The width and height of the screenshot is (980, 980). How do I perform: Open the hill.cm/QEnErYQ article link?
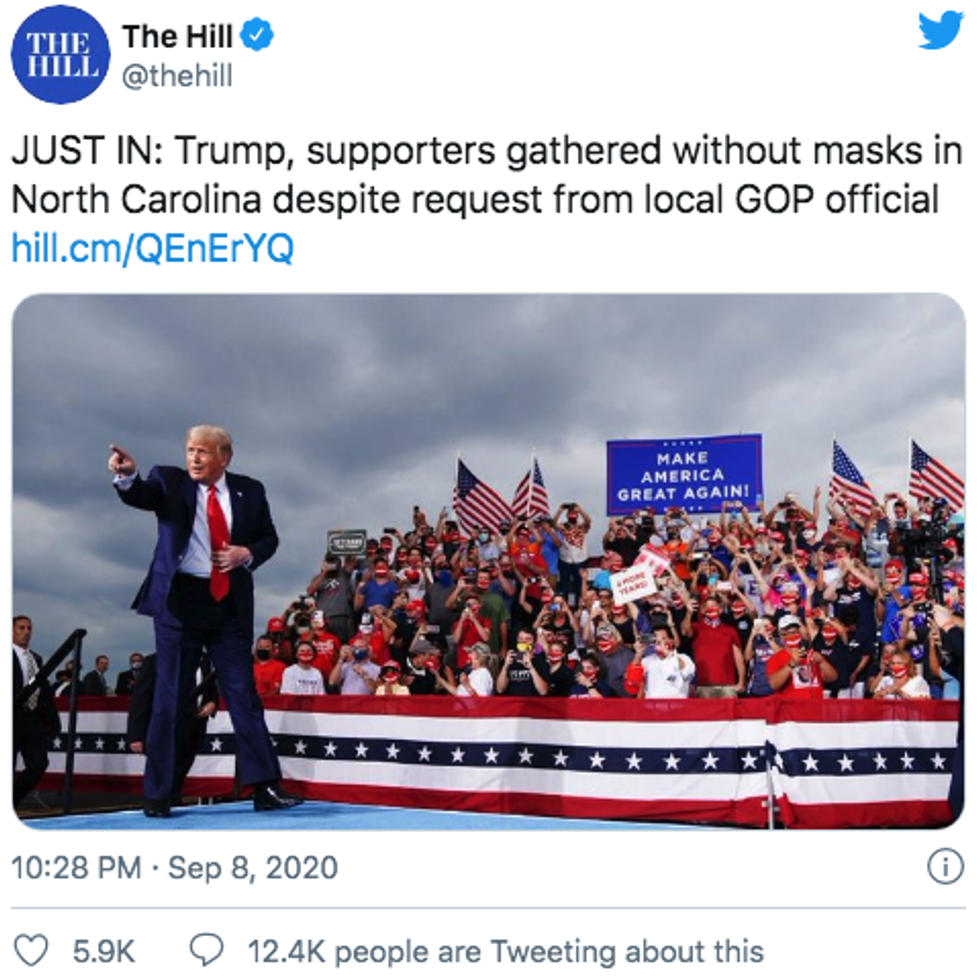coord(152,249)
